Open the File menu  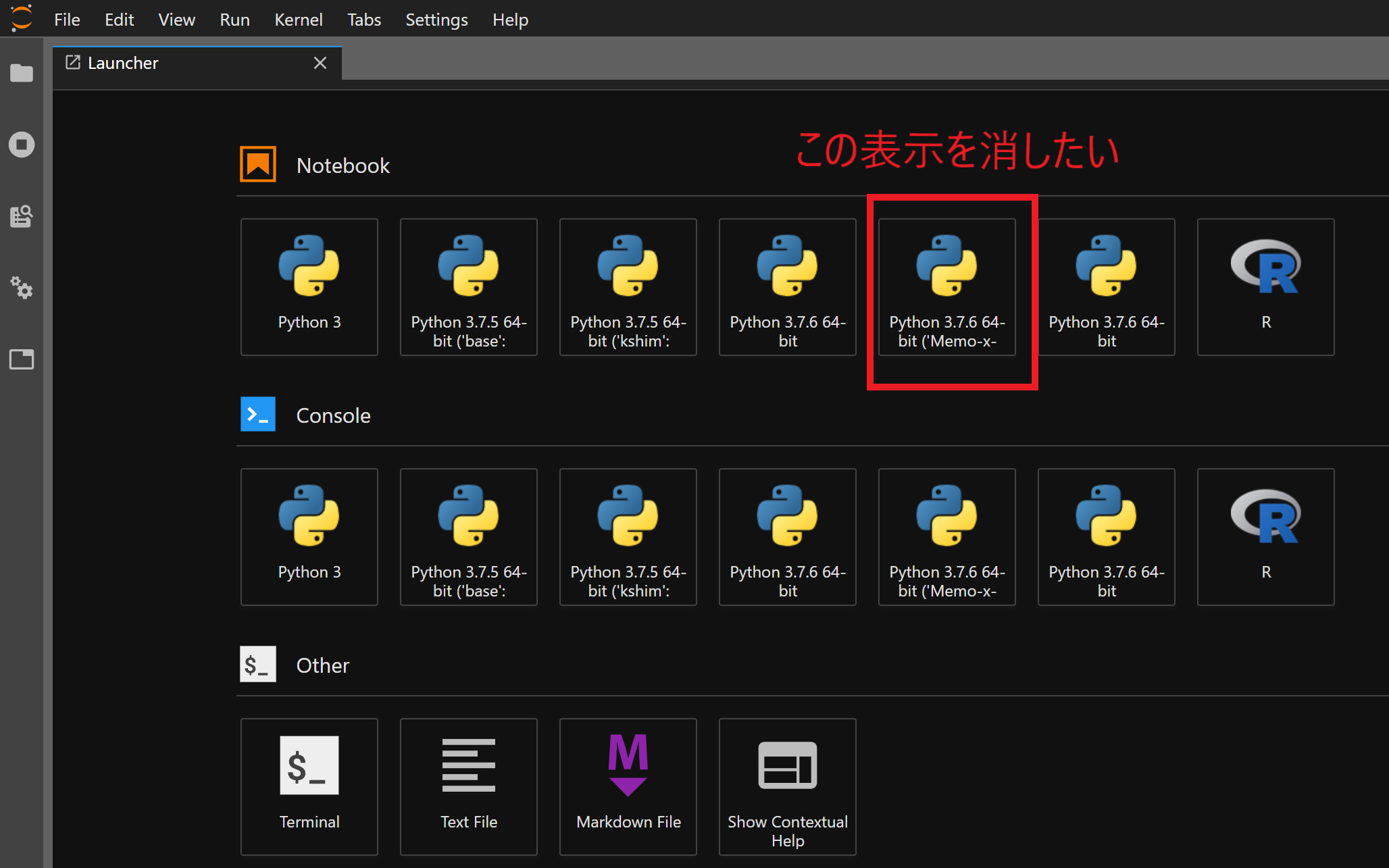(67, 20)
